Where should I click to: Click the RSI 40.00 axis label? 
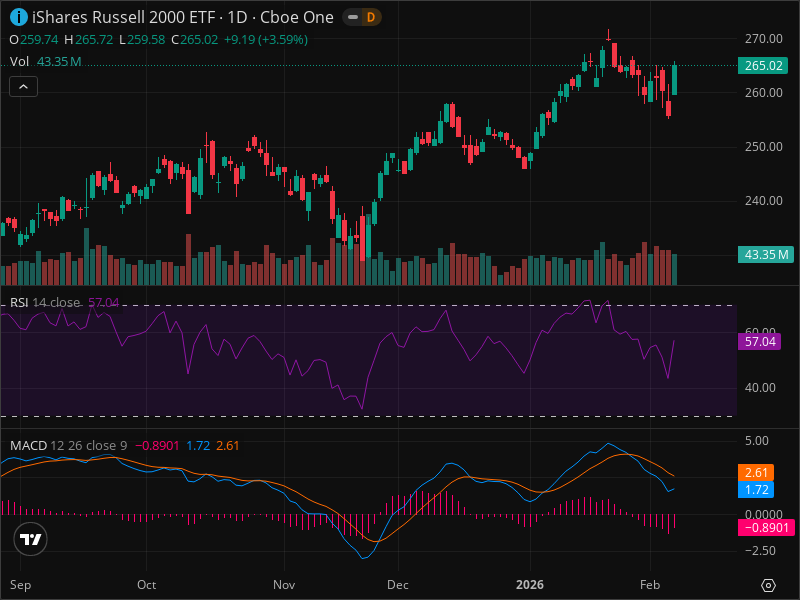click(760, 388)
